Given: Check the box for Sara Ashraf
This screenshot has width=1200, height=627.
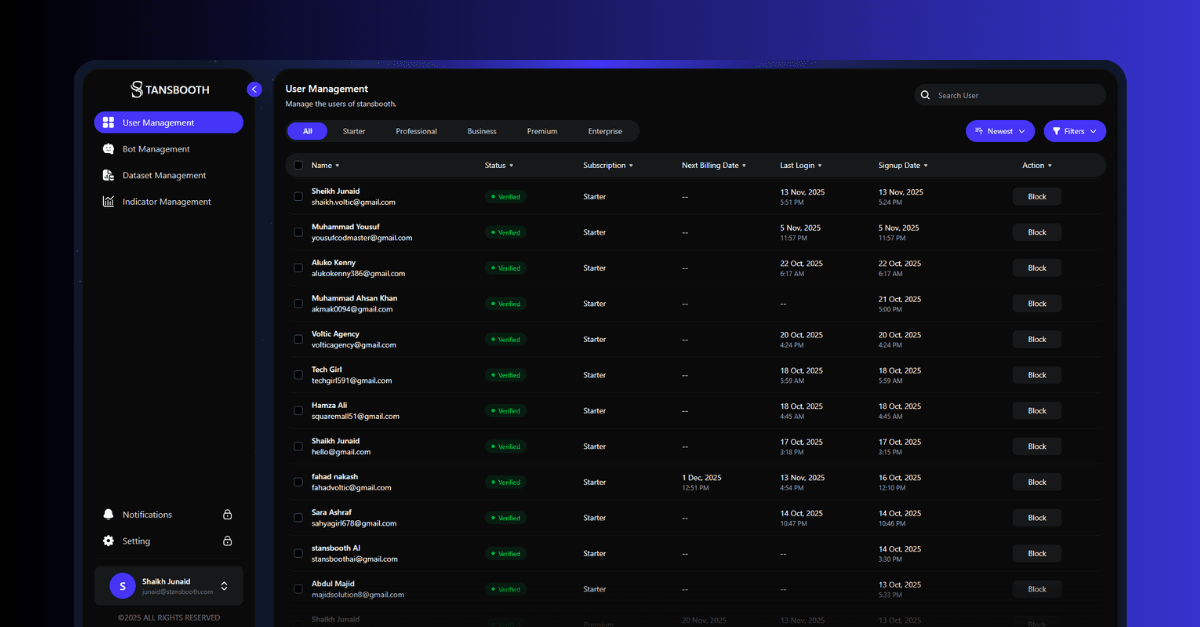Looking at the screenshot, I should pos(298,518).
